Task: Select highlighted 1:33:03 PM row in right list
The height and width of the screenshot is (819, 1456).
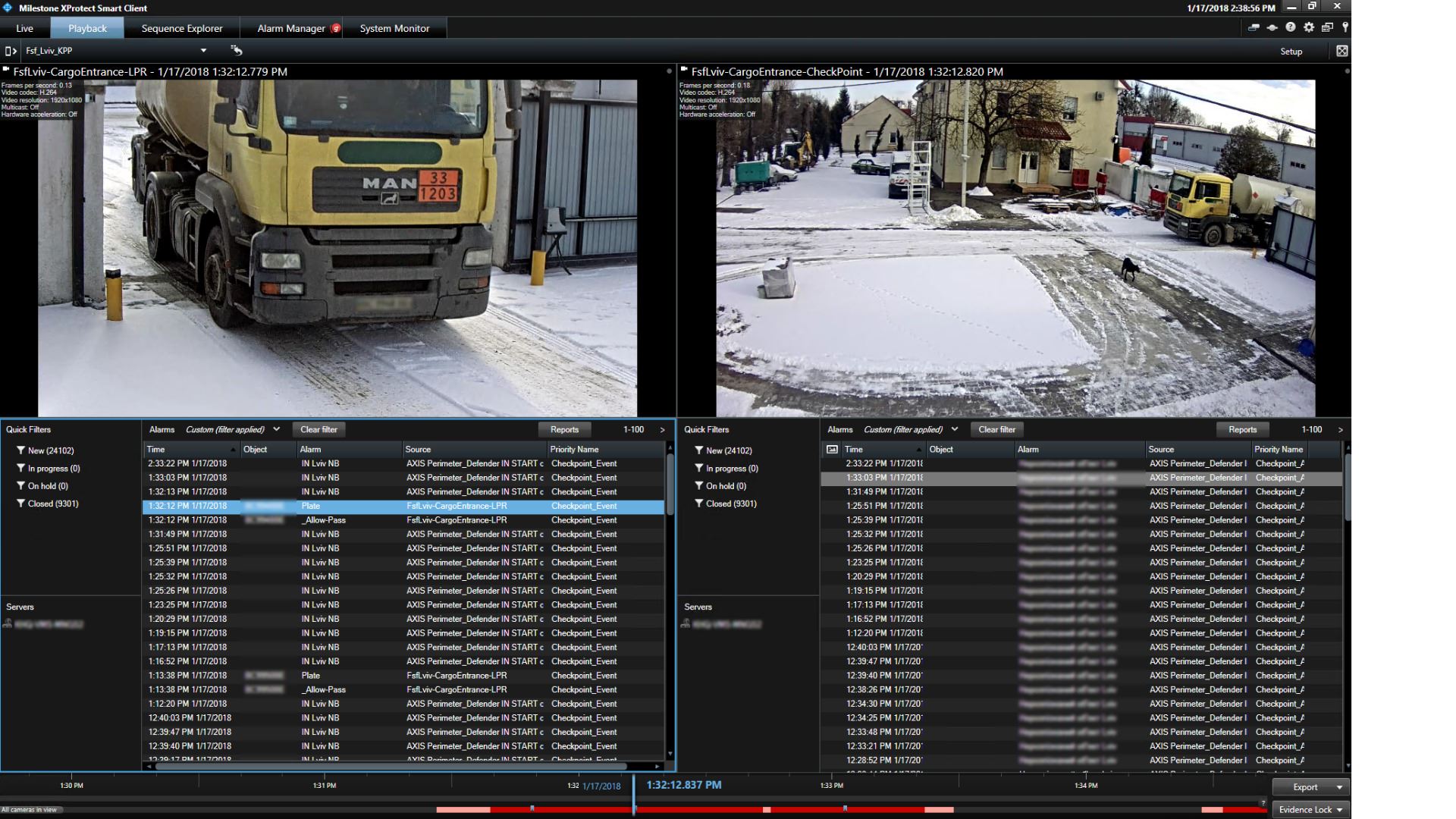Action: [1081, 478]
